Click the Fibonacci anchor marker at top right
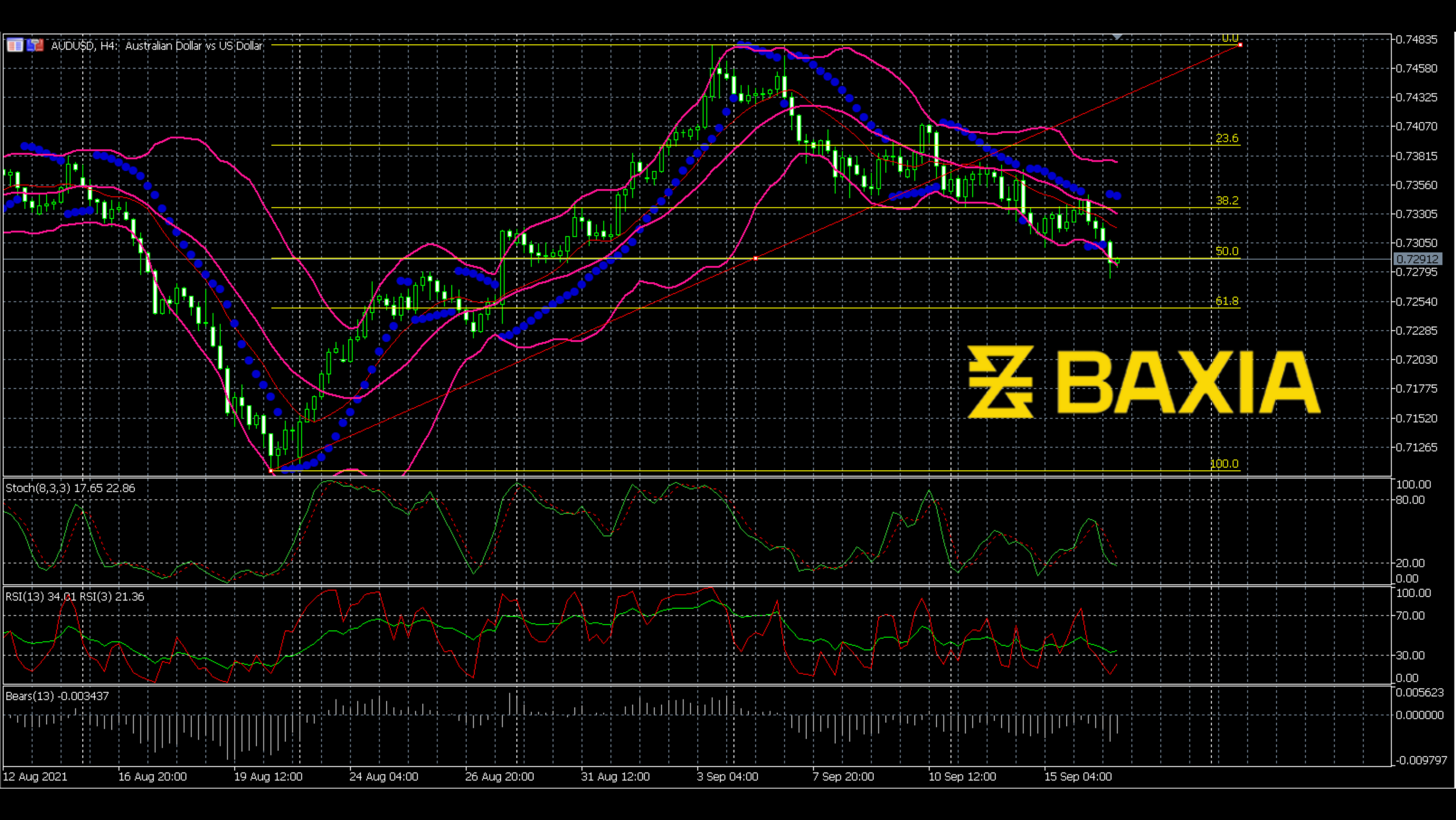This screenshot has width=1456, height=820. pos(1240,45)
